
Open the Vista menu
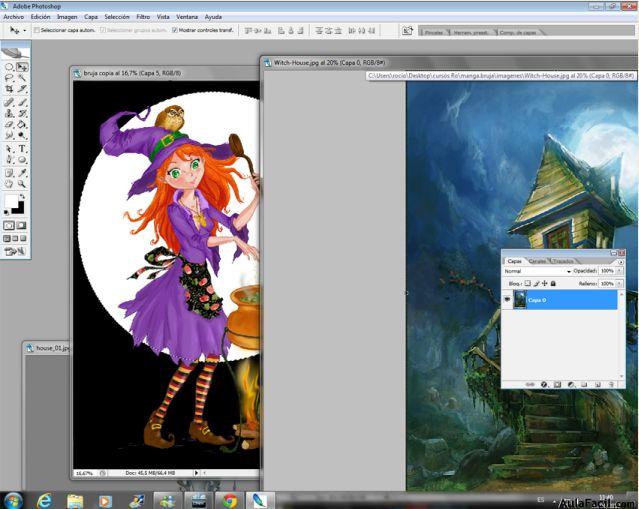coord(163,17)
